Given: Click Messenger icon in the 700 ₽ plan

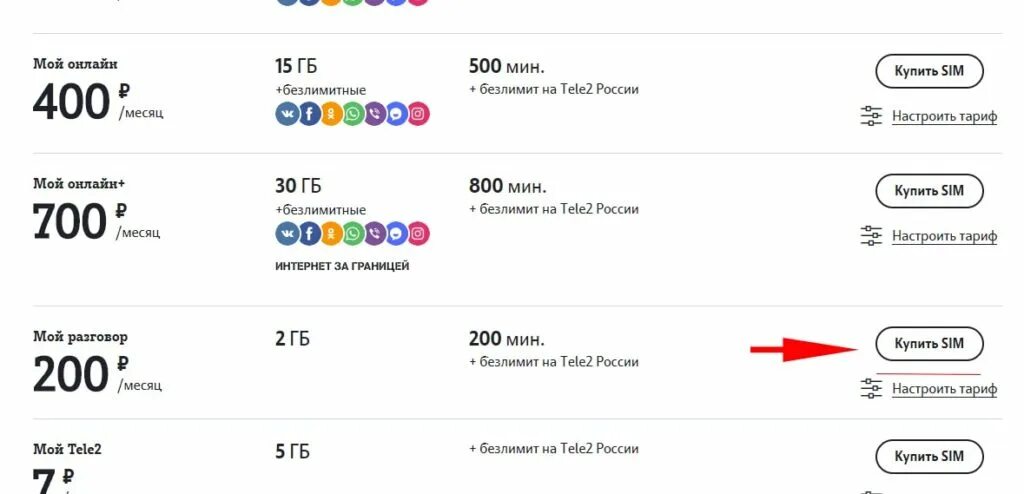Looking at the screenshot, I should point(397,234).
